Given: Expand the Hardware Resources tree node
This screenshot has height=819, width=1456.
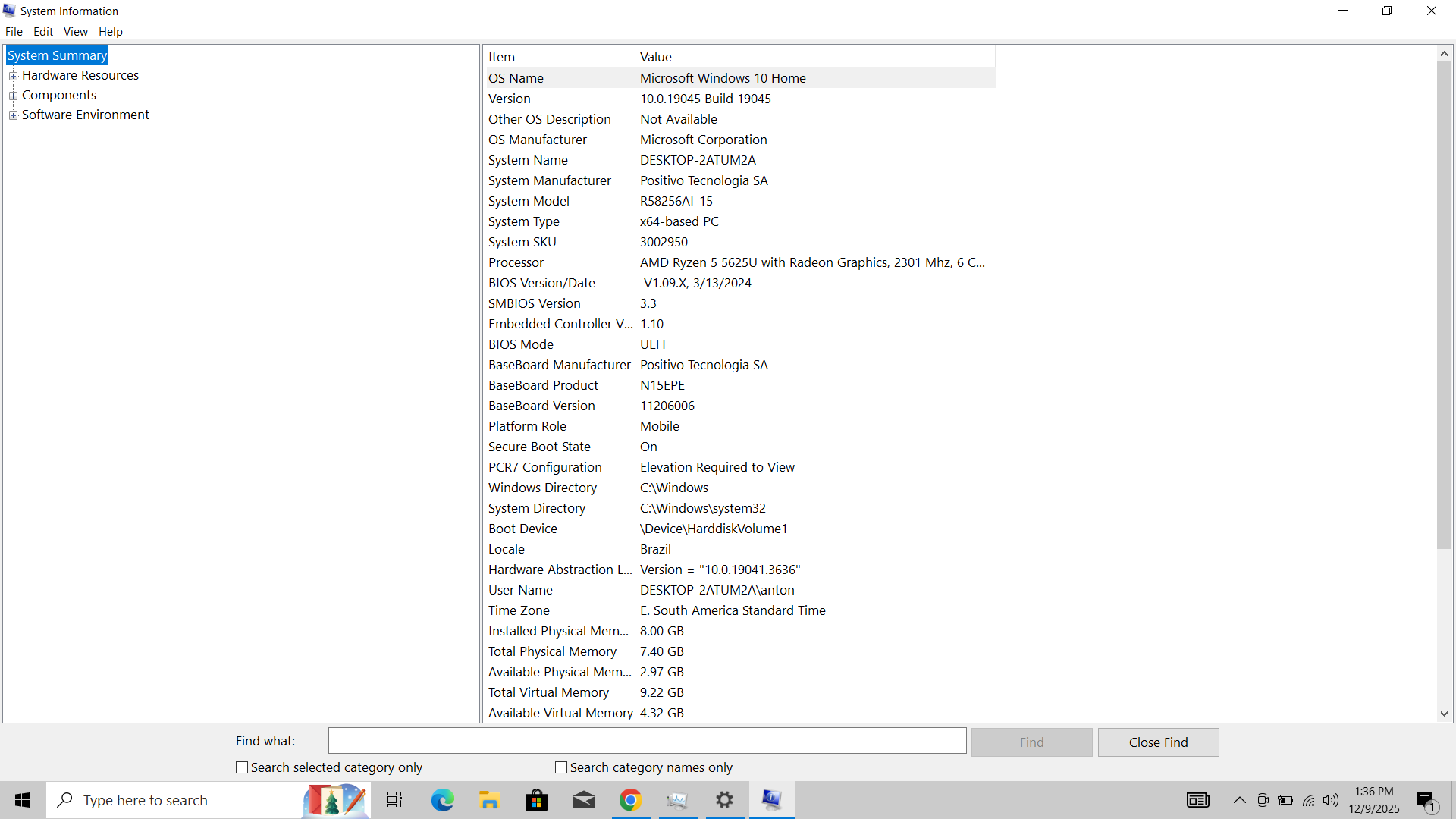Looking at the screenshot, I should pyautogui.click(x=13, y=76).
